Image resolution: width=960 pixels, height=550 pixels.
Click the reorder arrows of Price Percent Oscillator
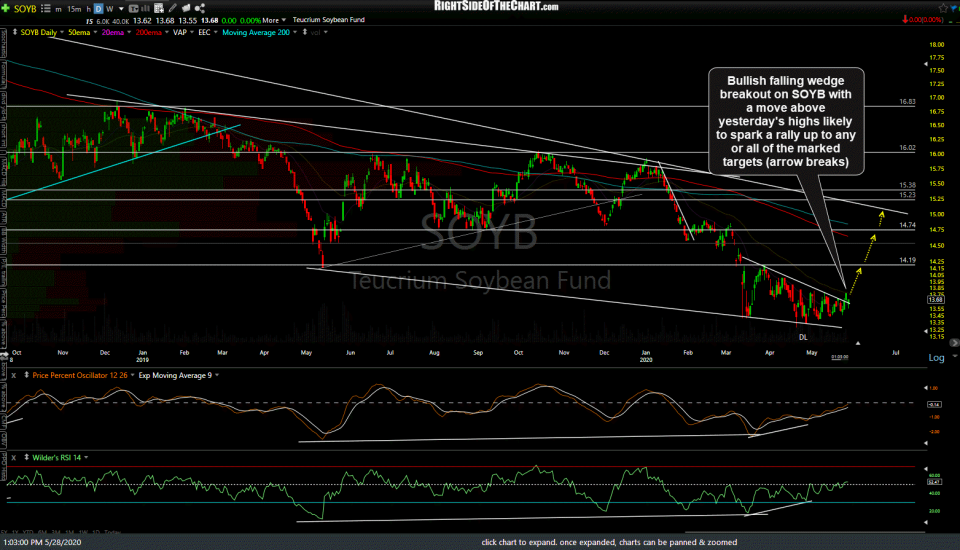pos(26,375)
